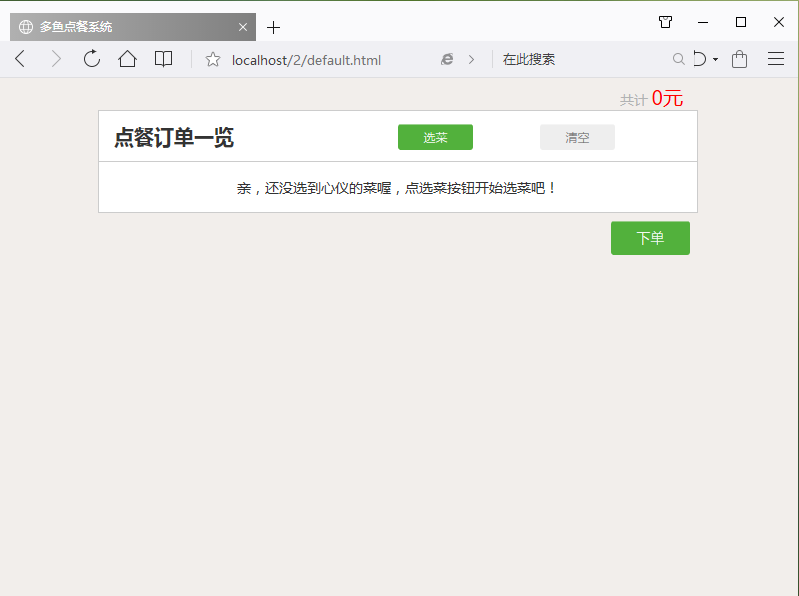Expand the arrow next to the IE icon
This screenshot has width=799, height=596.
[471, 60]
